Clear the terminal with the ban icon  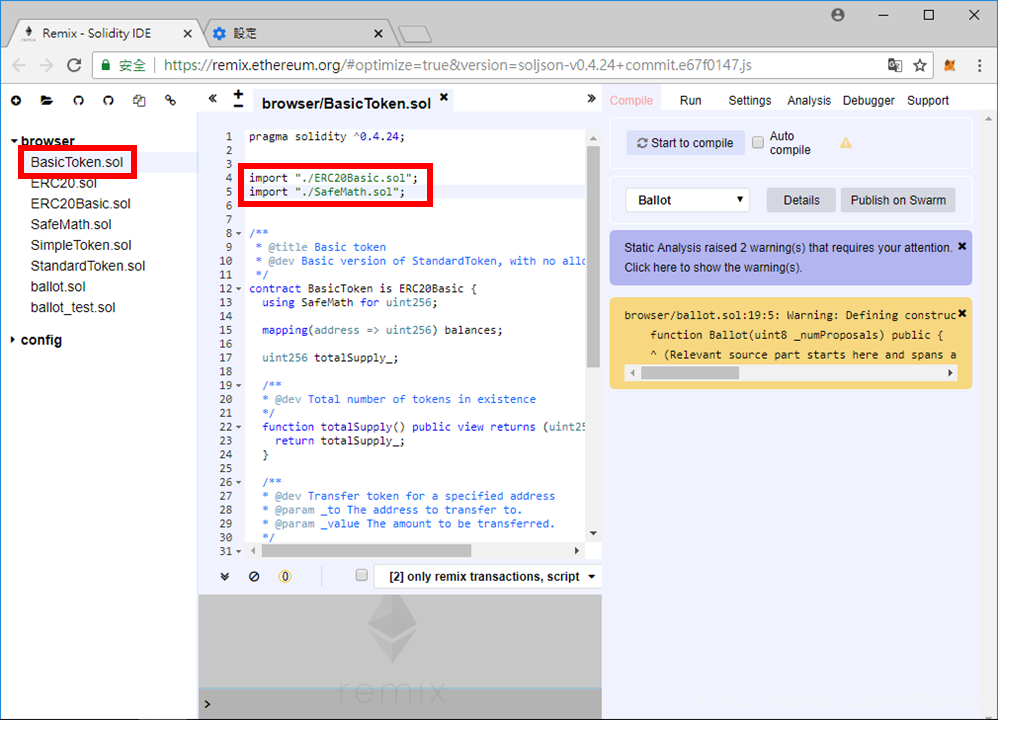(254, 576)
